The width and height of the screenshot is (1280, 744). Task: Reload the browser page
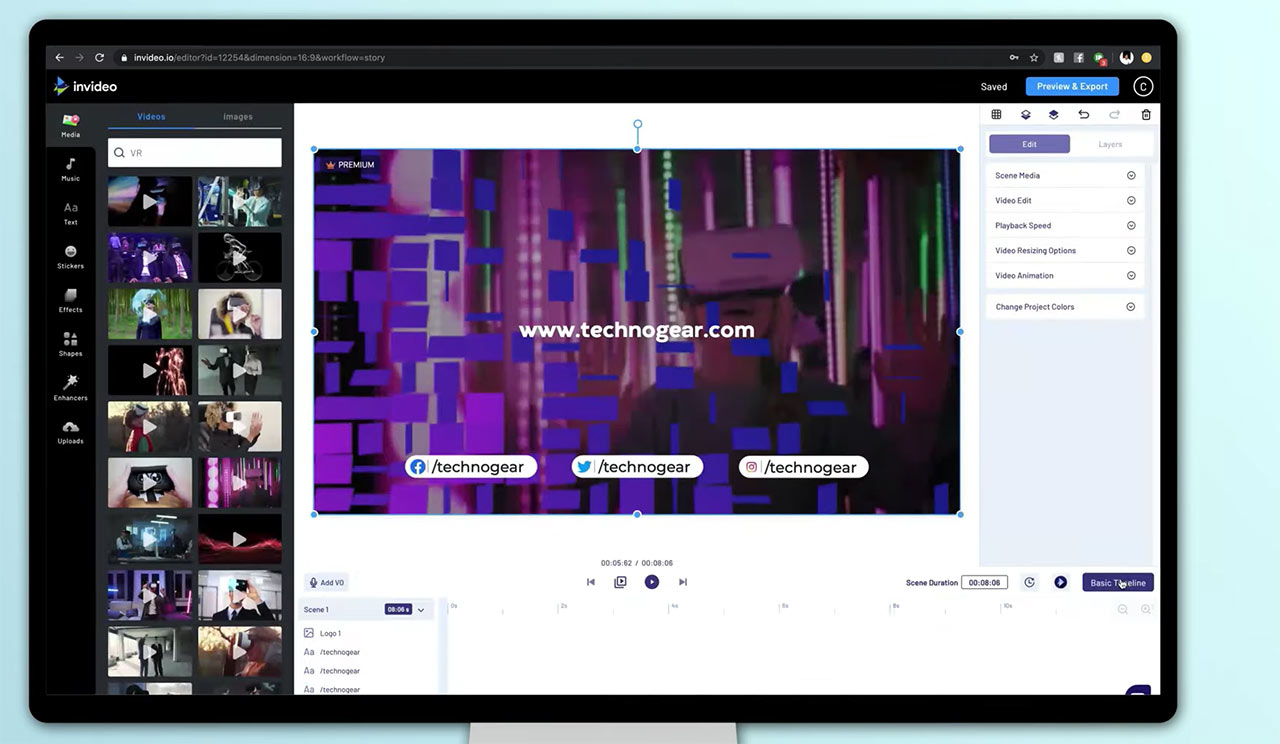(100, 58)
